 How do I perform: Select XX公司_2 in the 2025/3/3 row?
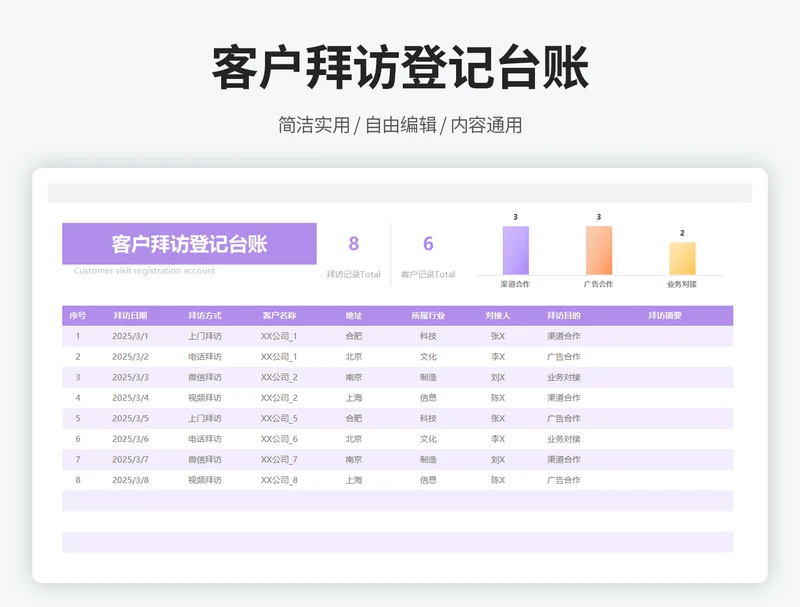point(279,377)
